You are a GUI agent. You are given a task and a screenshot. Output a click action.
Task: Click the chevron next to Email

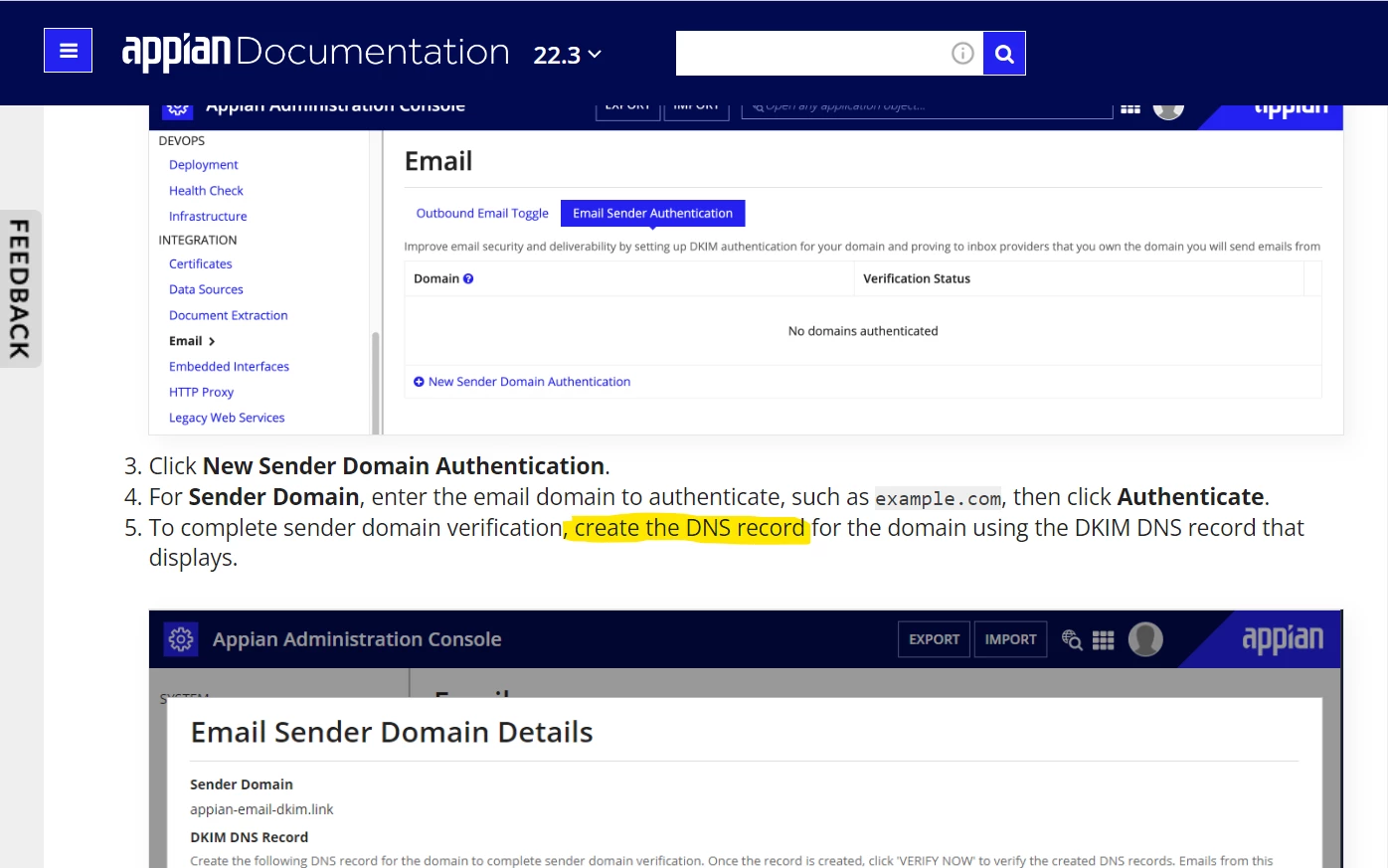(x=212, y=342)
